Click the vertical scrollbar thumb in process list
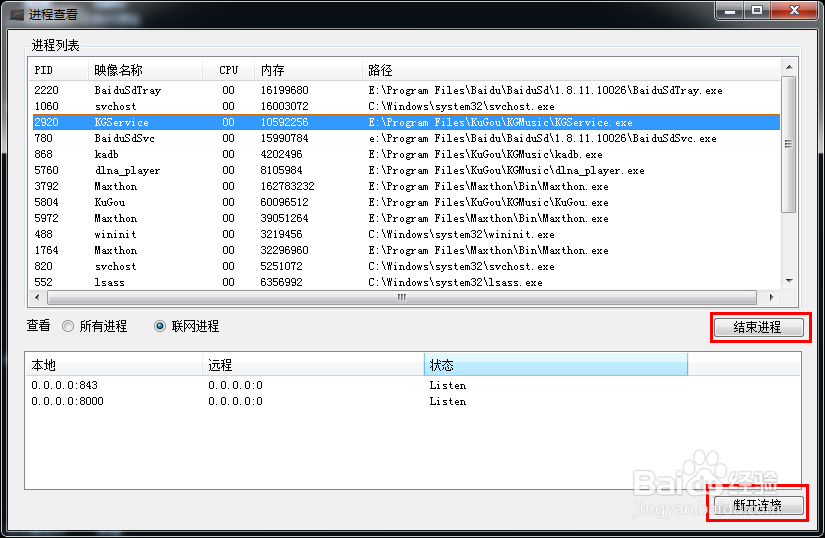This screenshot has width=825, height=538. pos(789,144)
